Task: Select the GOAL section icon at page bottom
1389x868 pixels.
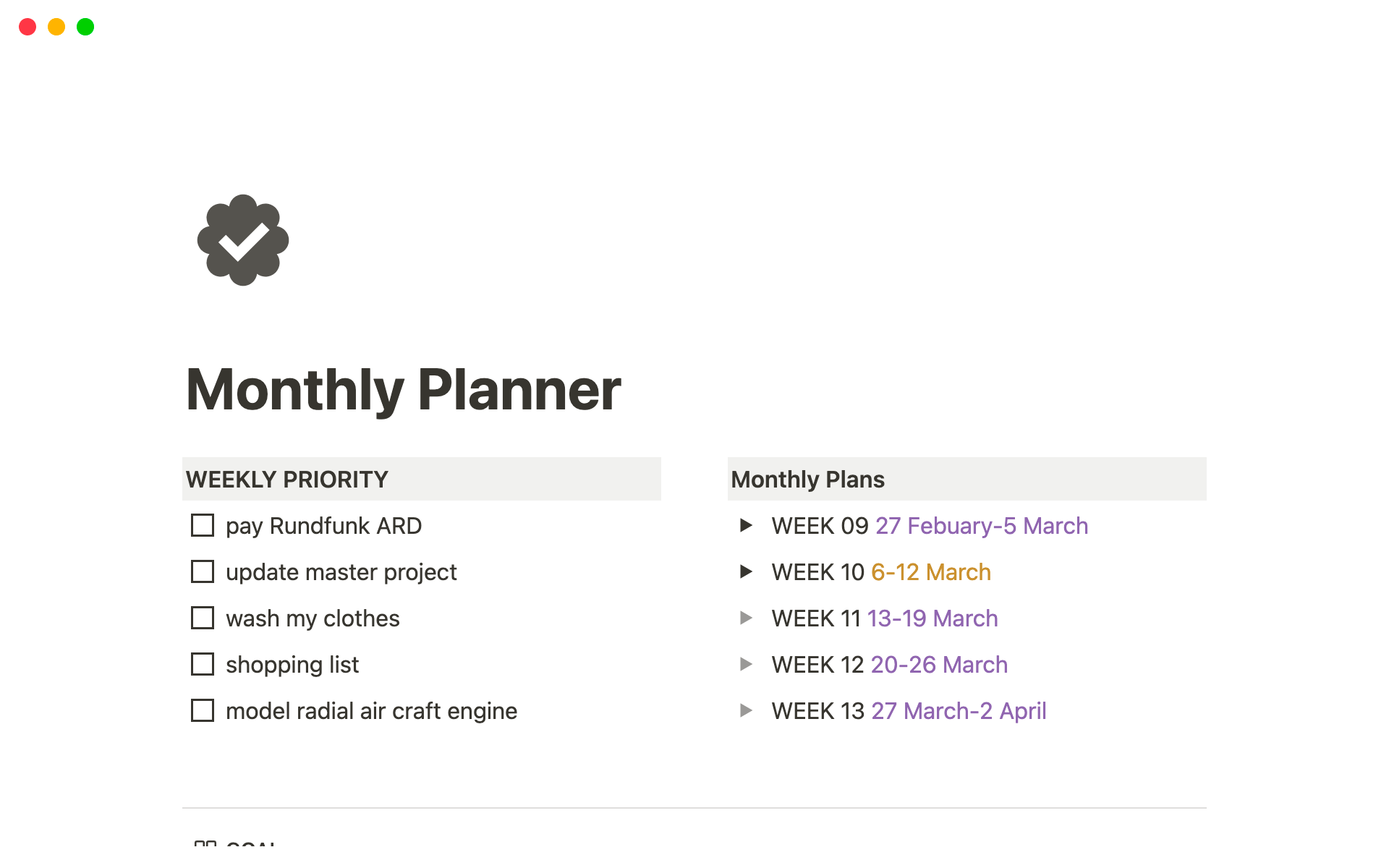Action: tap(205, 845)
